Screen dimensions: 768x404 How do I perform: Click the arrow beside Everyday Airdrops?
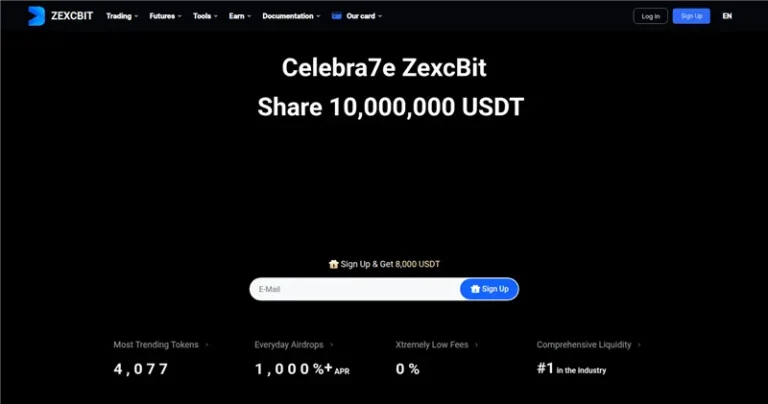tap(332, 345)
